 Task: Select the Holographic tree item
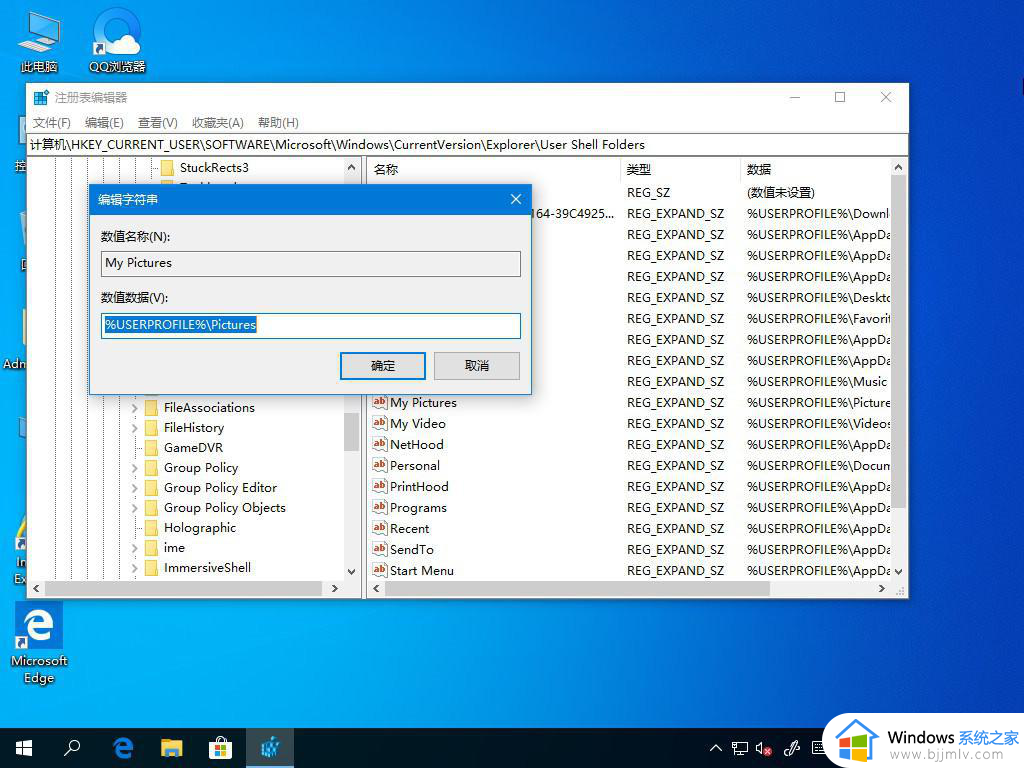coord(200,528)
